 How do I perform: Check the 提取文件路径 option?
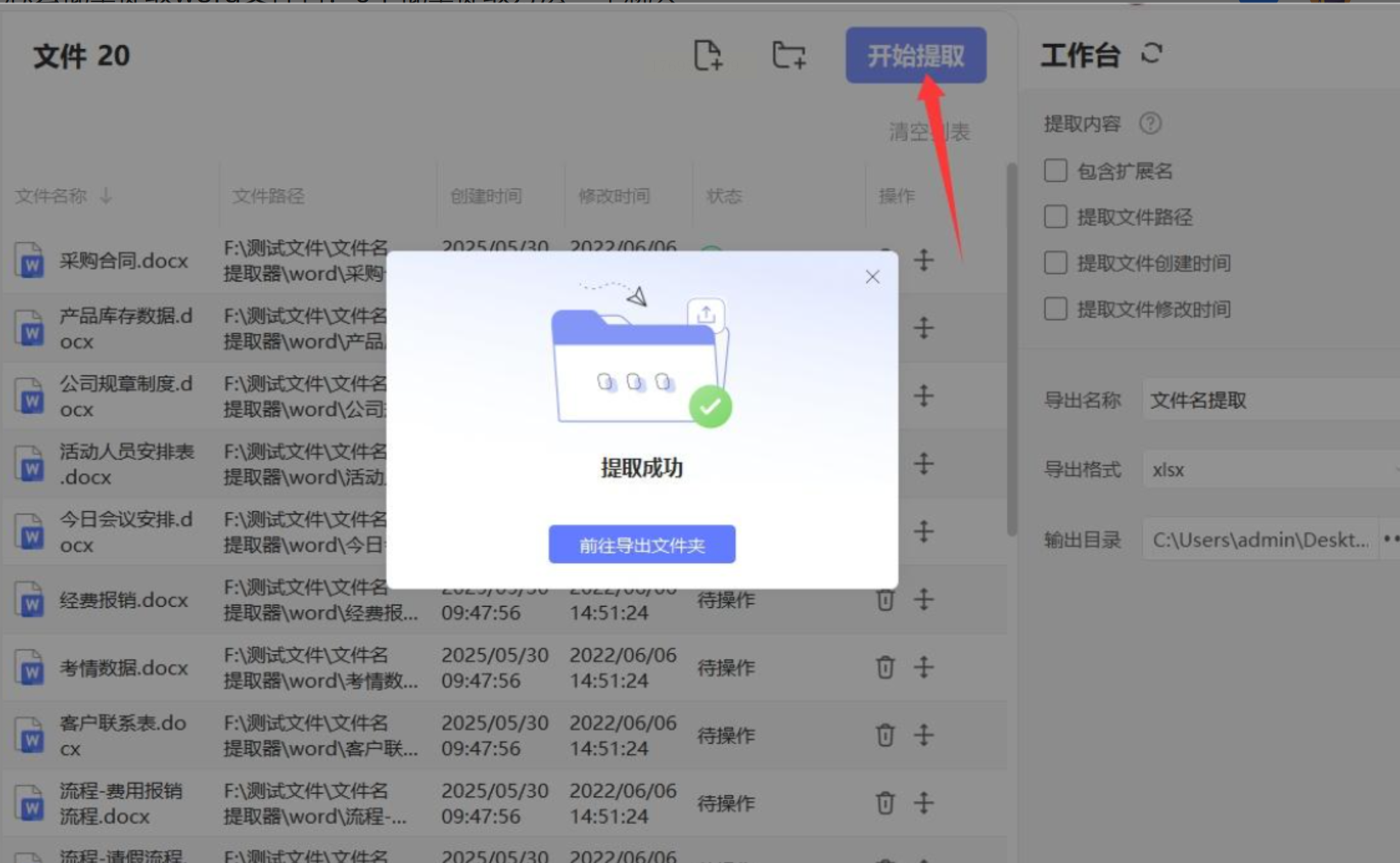tap(1055, 217)
